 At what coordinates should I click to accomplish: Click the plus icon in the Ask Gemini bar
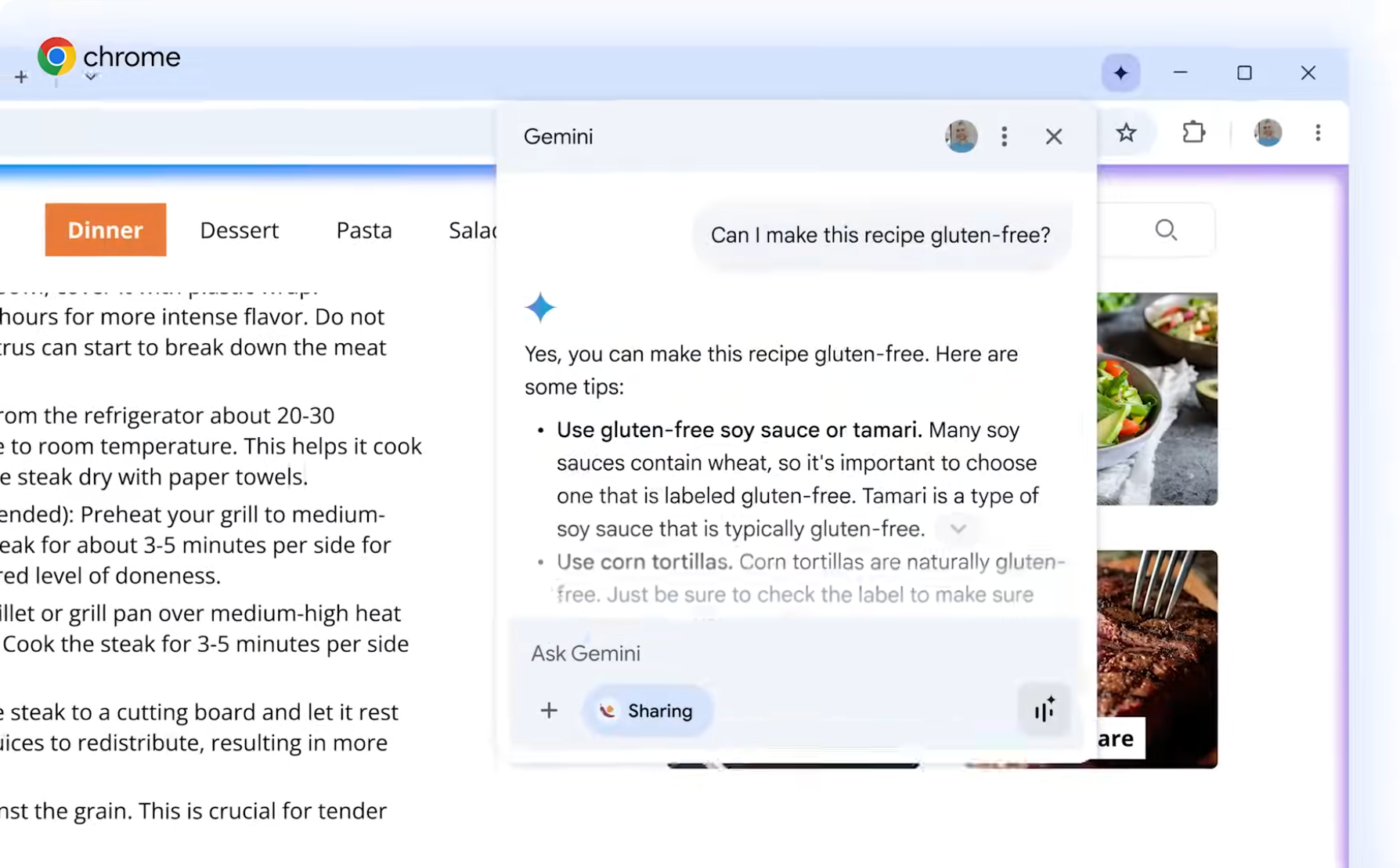(x=549, y=710)
